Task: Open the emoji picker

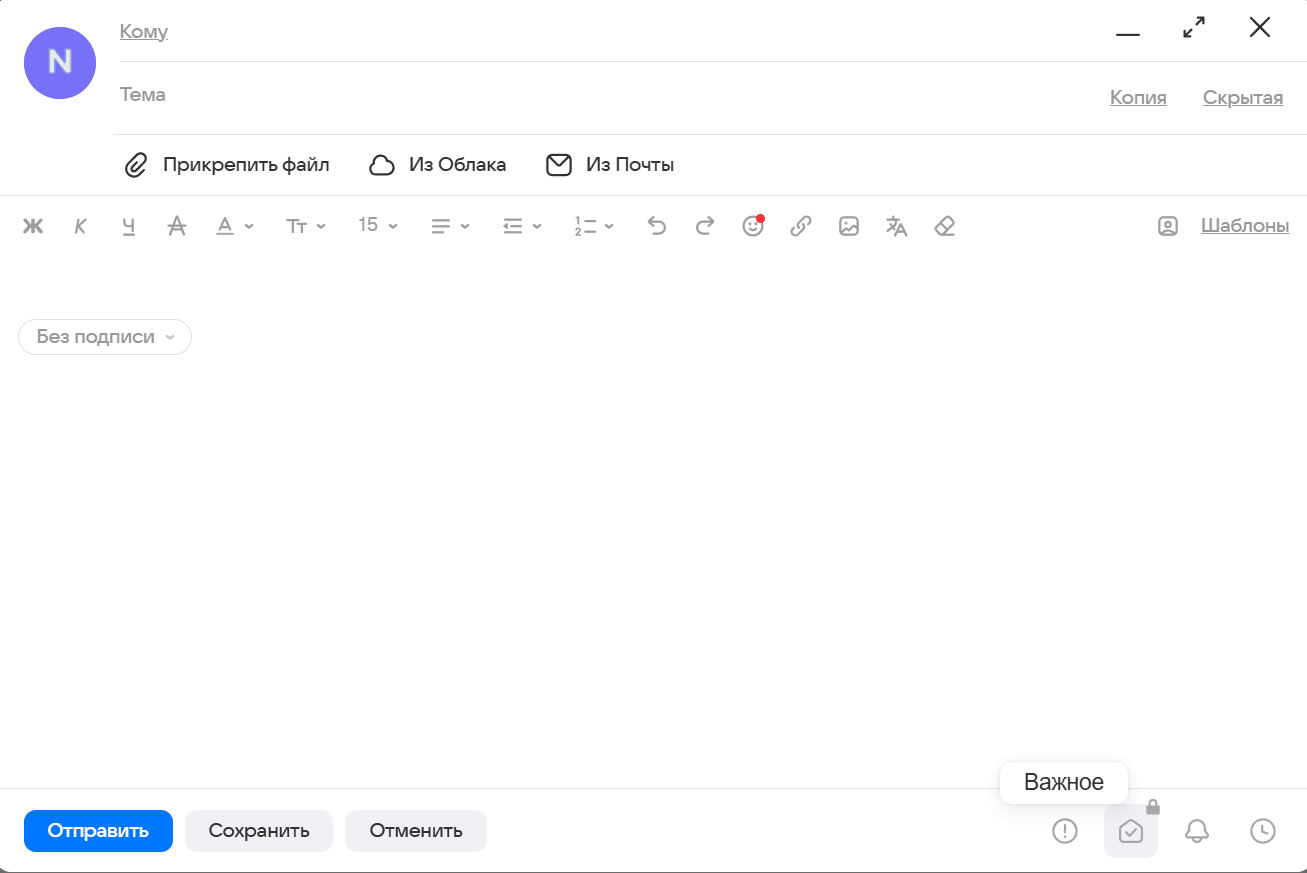Action: pos(753,226)
